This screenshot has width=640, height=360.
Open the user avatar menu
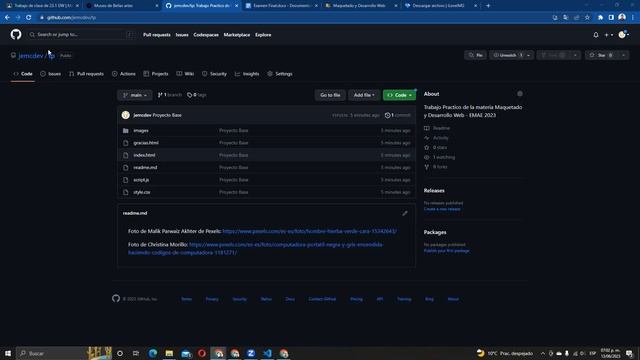pyautogui.click(x=623, y=35)
